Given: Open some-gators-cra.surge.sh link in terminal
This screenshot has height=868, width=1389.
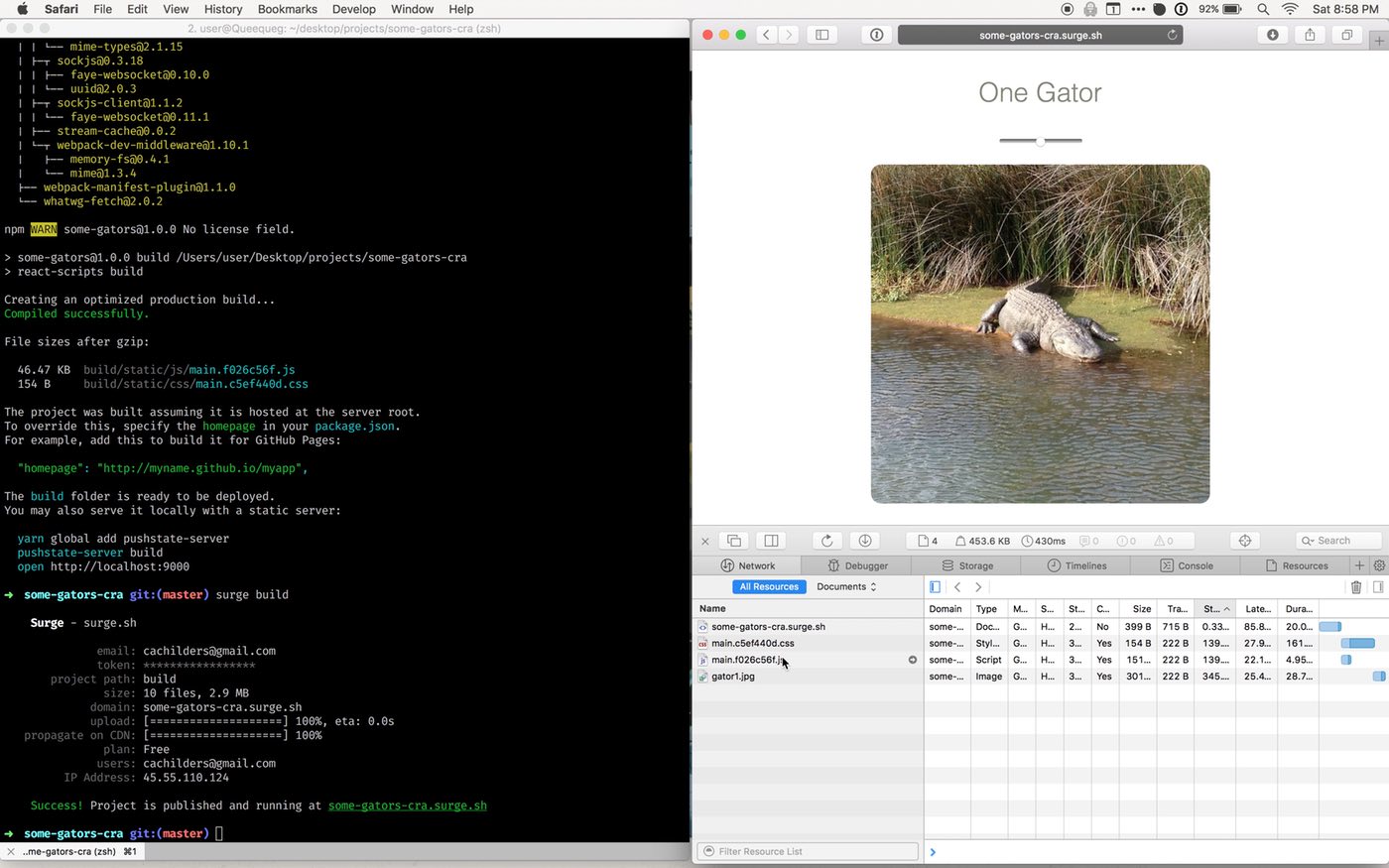Looking at the screenshot, I should (407, 806).
